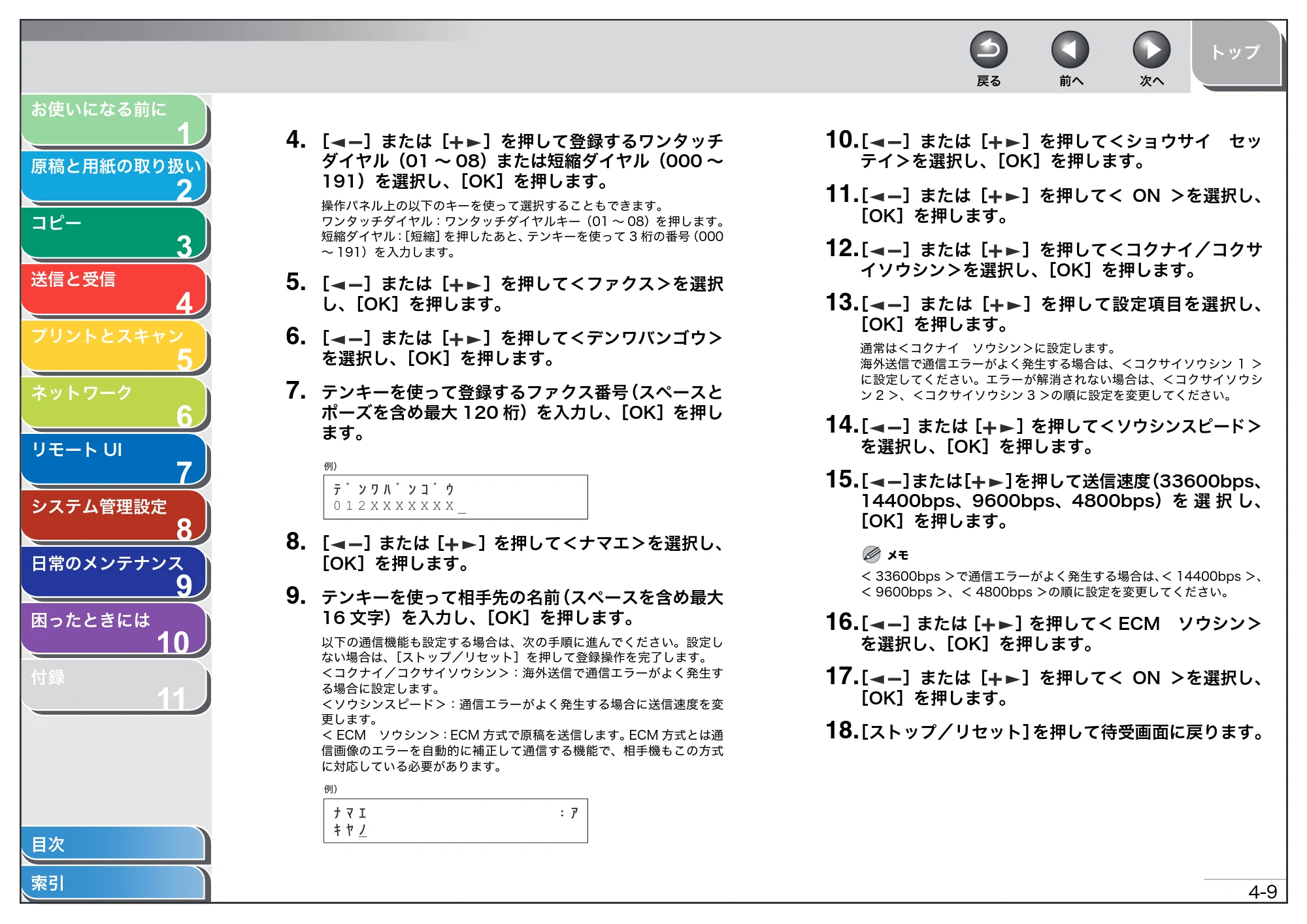Screen dimensions: 1307x924
Task: Click the メモ pencil note icon
Action: click(x=871, y=554)
